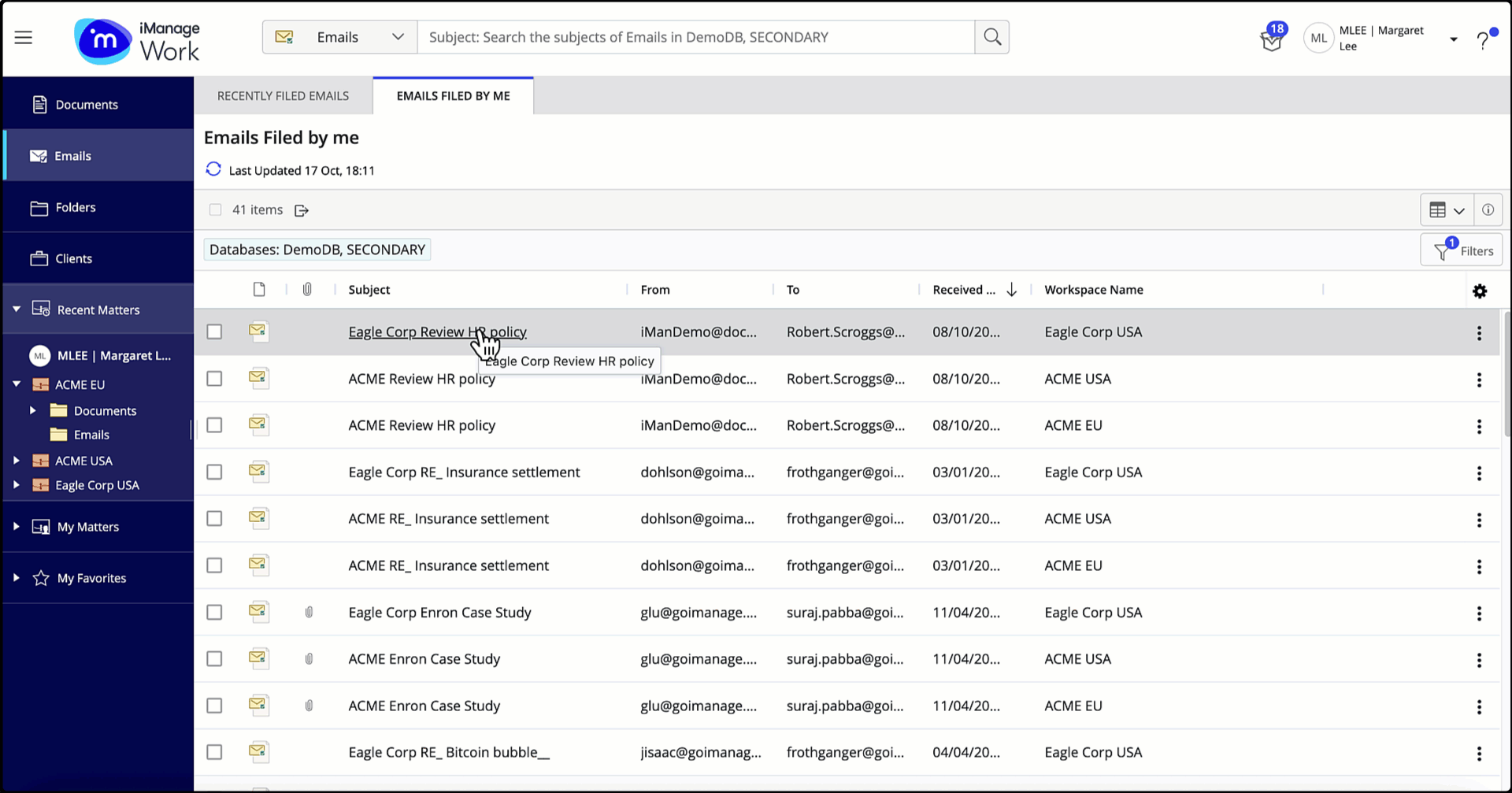Screen dimensions: 1512x793
Task: Open column settings via the gear icon
Action: 1480,291
